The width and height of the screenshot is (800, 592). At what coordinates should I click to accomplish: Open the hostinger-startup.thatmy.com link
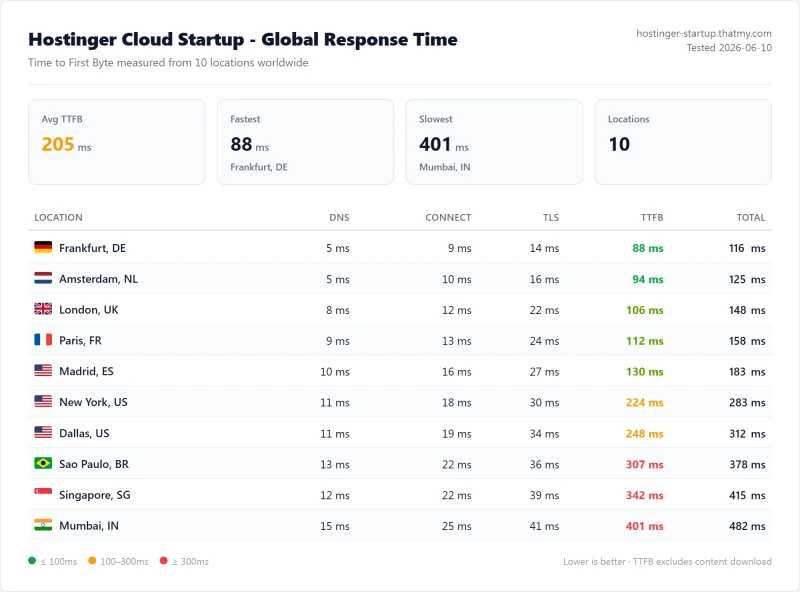point(704,33)
